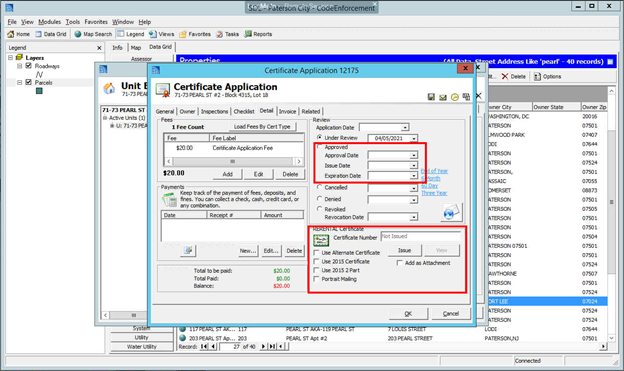Click the yellow clock icon in Certificate Application
The width and height of the screenshot is (624, 371).
(454, 97)
